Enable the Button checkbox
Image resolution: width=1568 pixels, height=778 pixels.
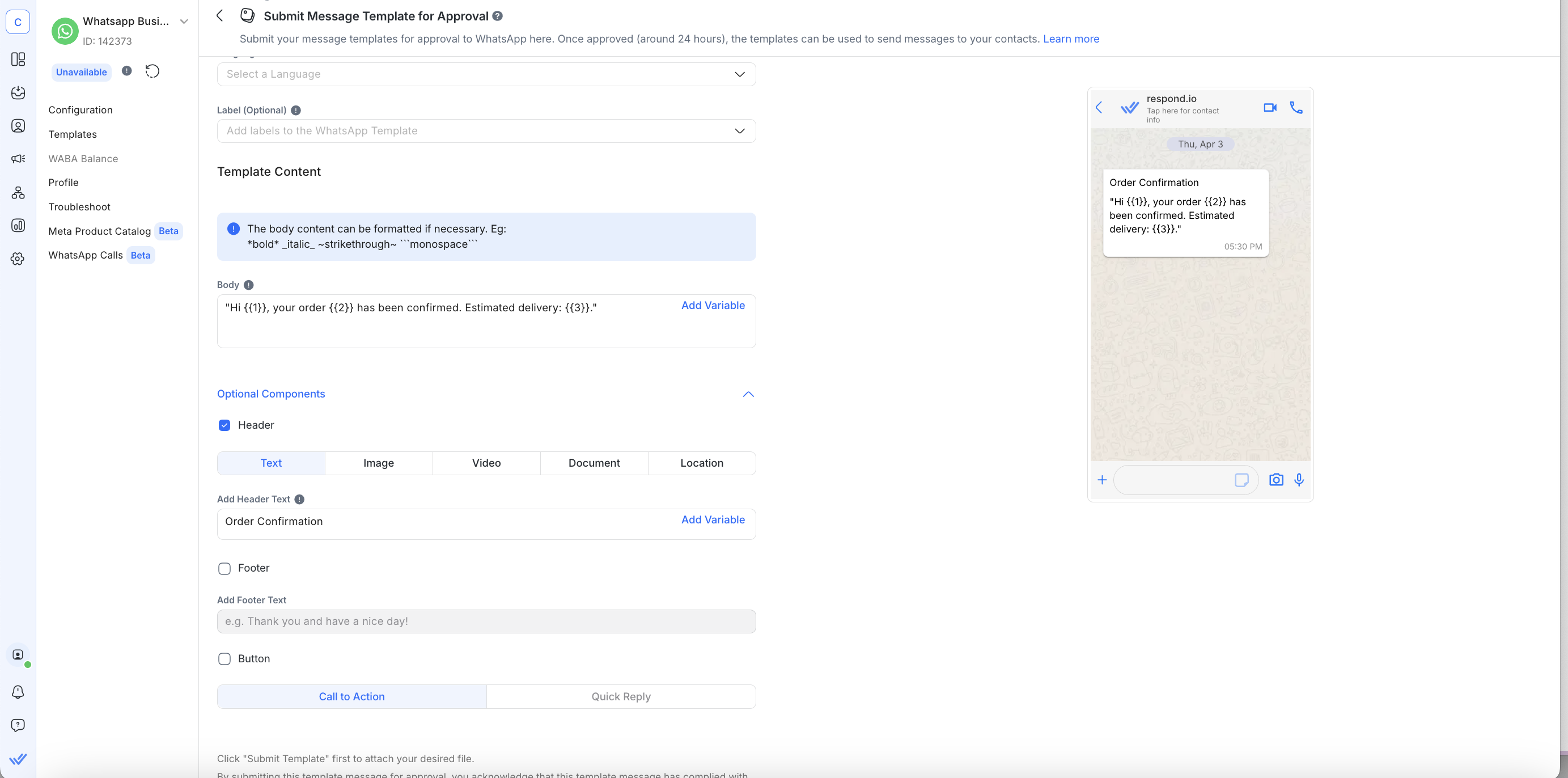click(224, 659)
